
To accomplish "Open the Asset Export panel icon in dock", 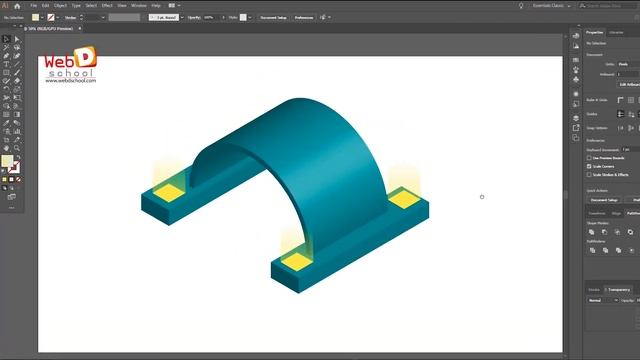I will click(576, 128).
